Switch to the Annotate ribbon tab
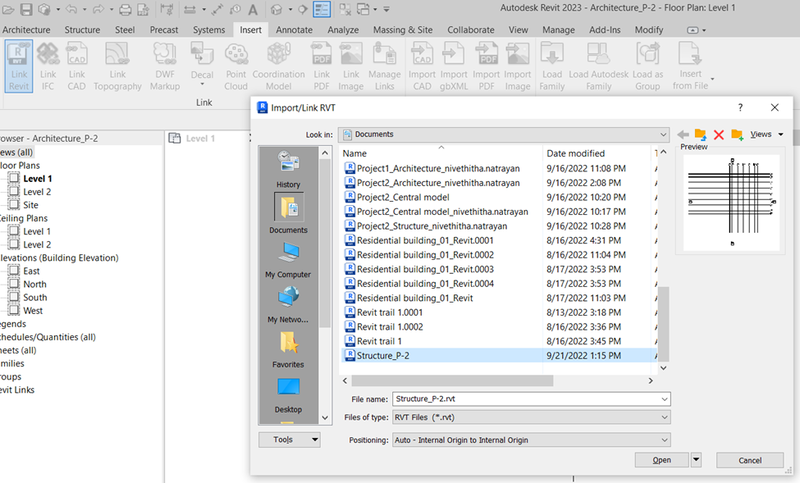800x483 pixels. click(x=294, y=30)
